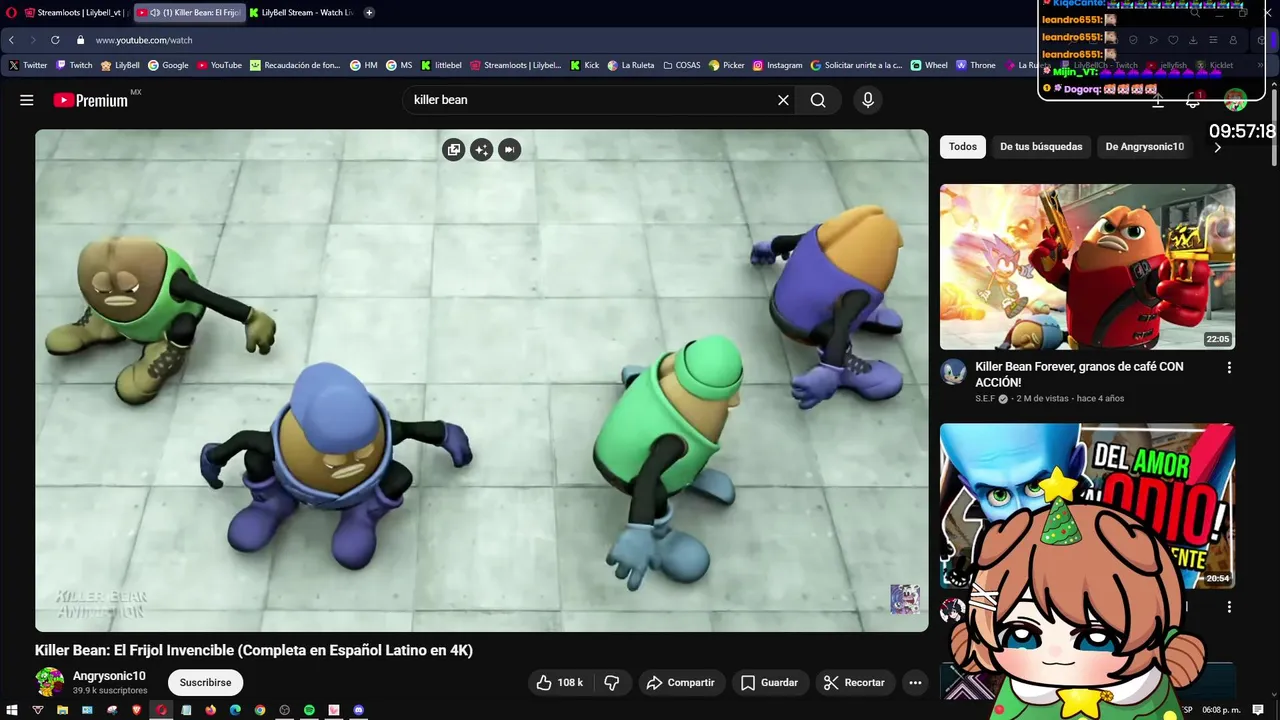Open the Wheel bookmark

point(929,65)
